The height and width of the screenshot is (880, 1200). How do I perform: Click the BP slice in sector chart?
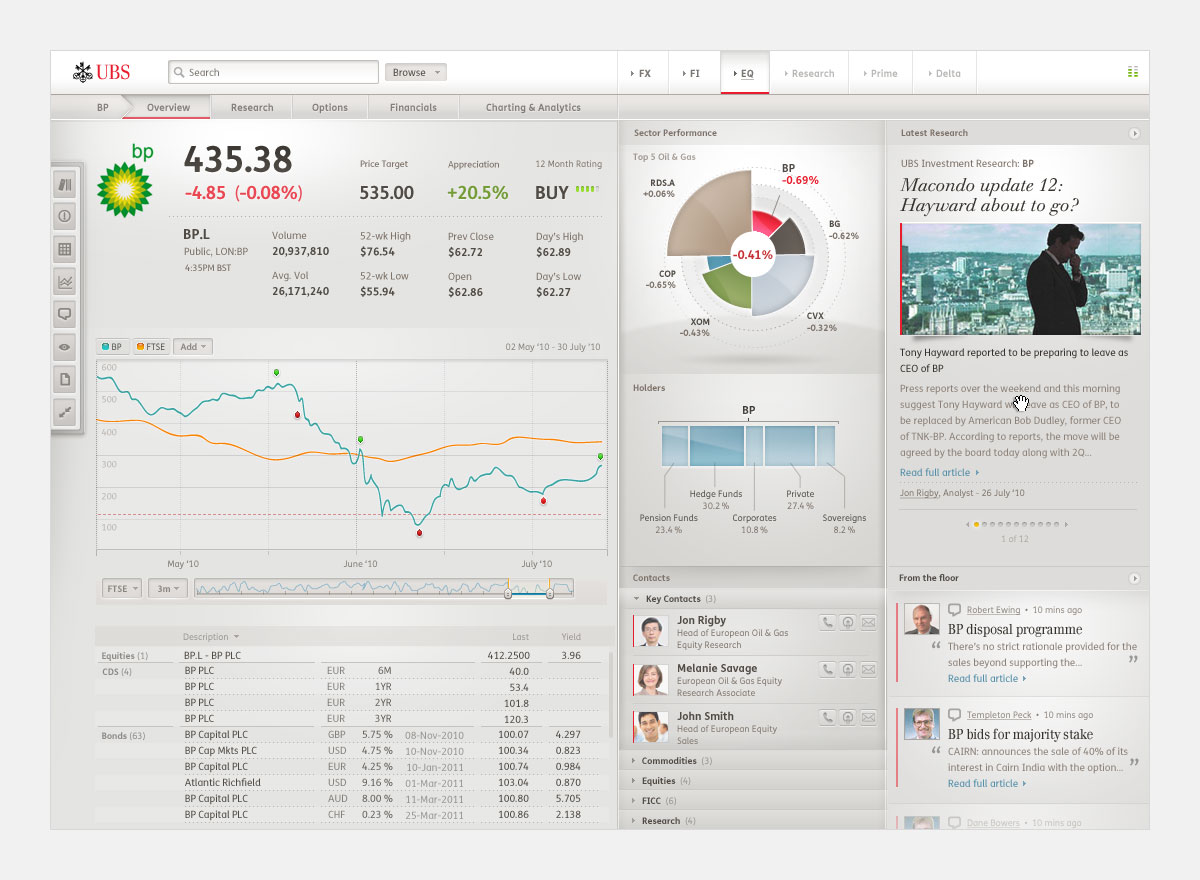pos(766,222)
